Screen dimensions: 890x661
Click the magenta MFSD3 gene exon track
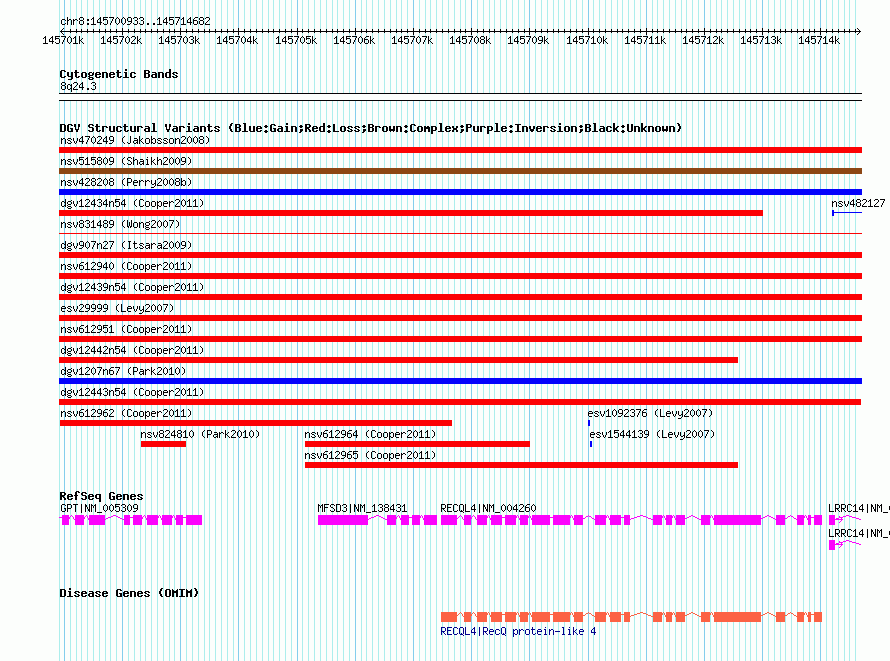[x=377, y=520]
